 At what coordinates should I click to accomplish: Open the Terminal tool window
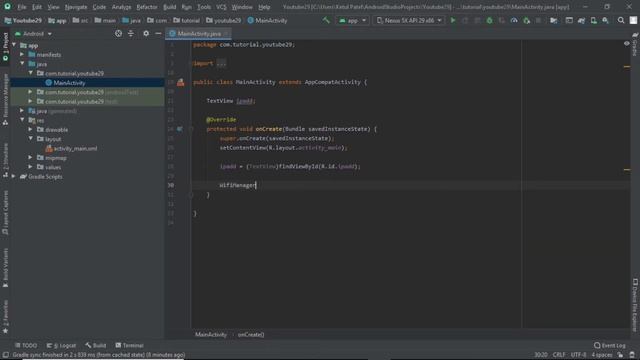[x=129, y=345]
